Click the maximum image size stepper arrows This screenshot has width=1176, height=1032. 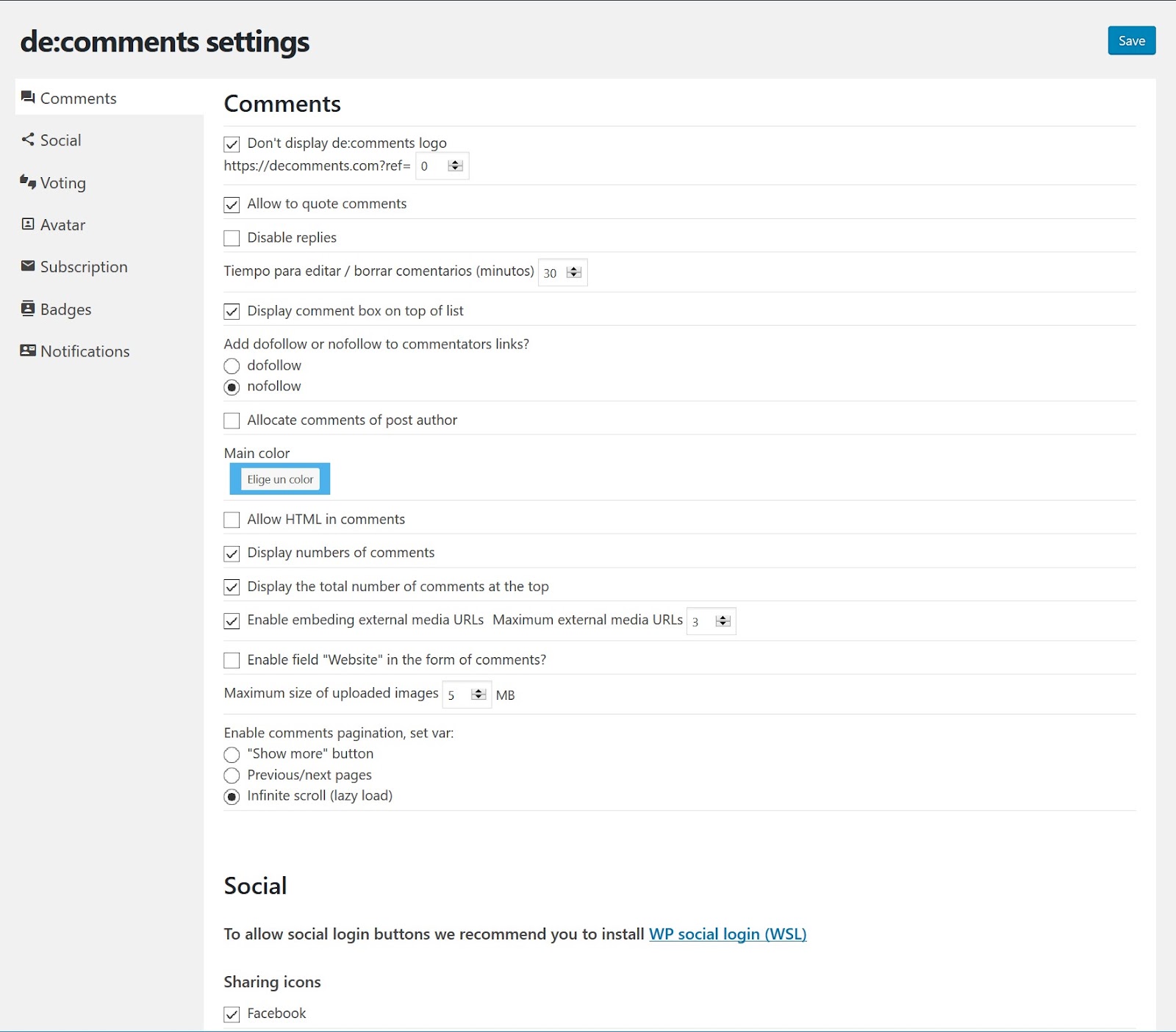[478, 694]
